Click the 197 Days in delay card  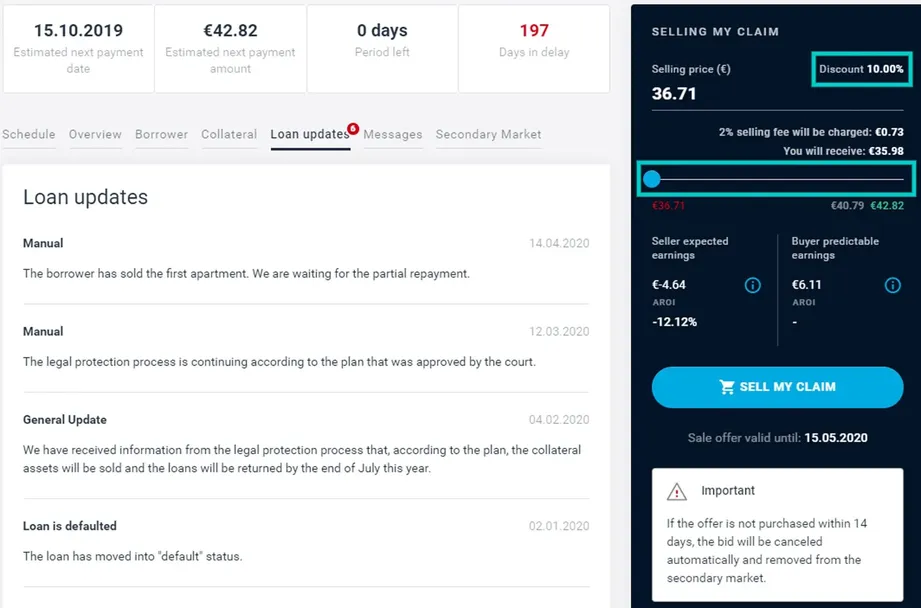point(534,49)
